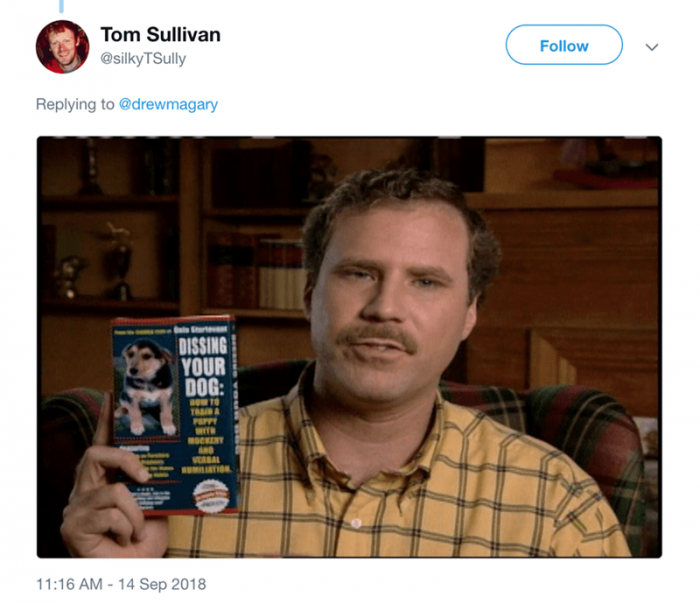The width and height of the screenshot is (700, 604).
Task: Click the Replying to label
Action: (x=75, y=104)
